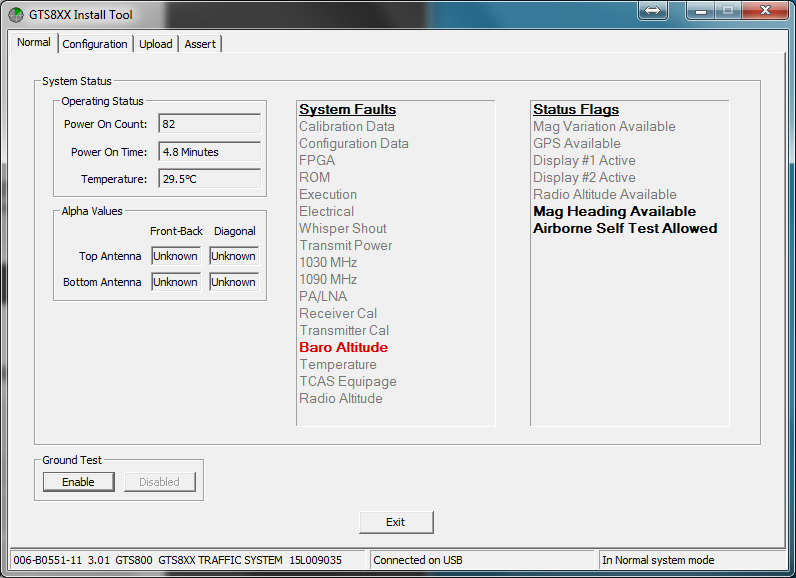Click the Status Flags heading
Screen dimensions: 796x578
[576, 110]
